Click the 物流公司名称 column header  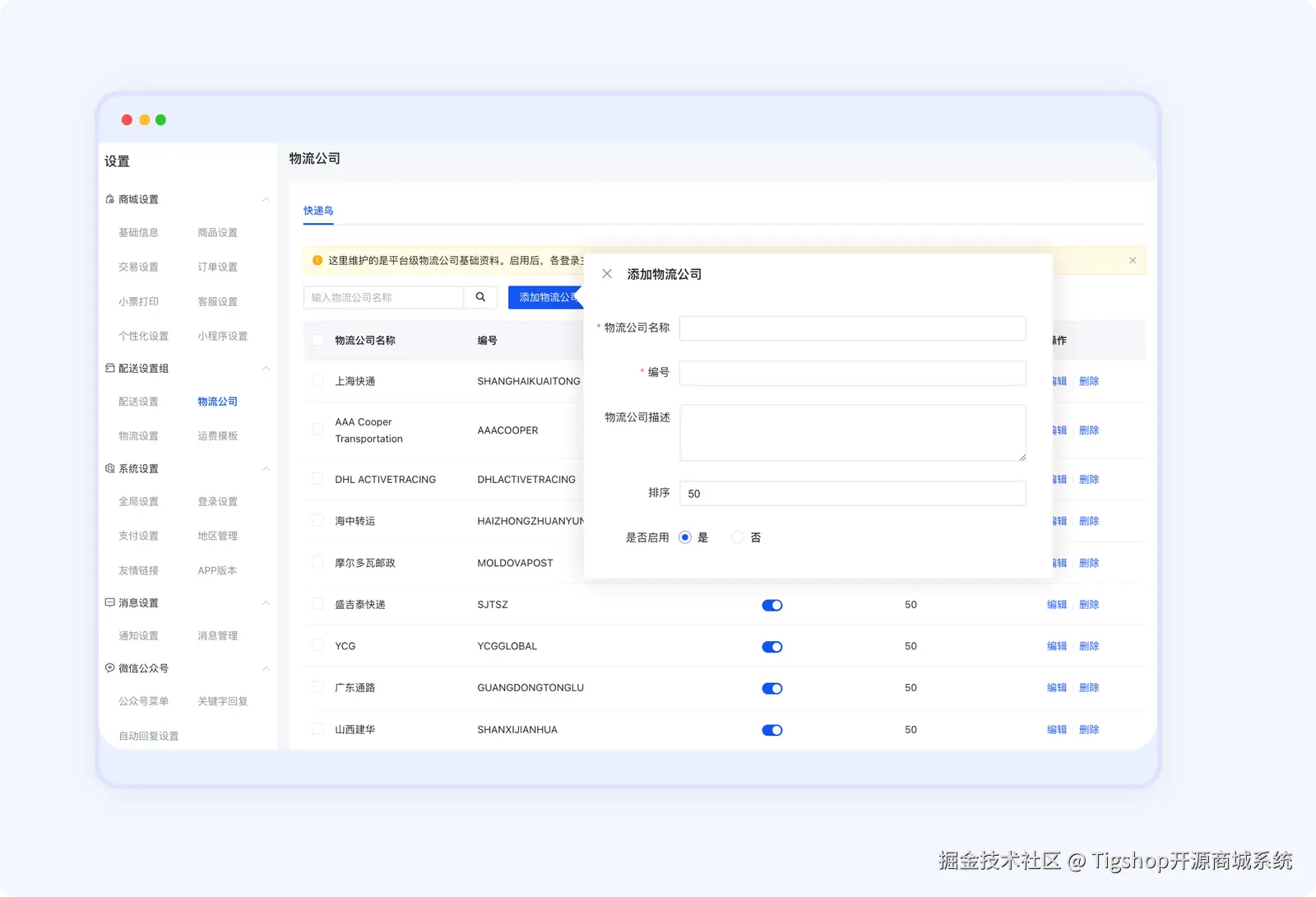pos(365,341)
